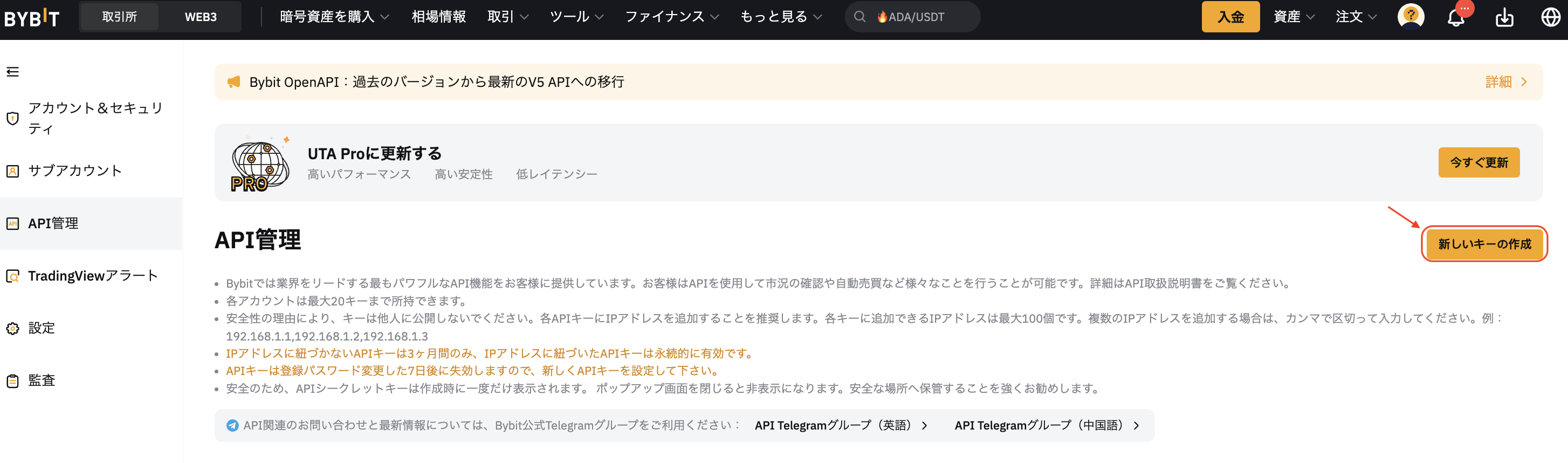The width and height of the screenshot is (1568, 463).
Task: Select API管理 in sidebar
Action: tap(91, 223)
